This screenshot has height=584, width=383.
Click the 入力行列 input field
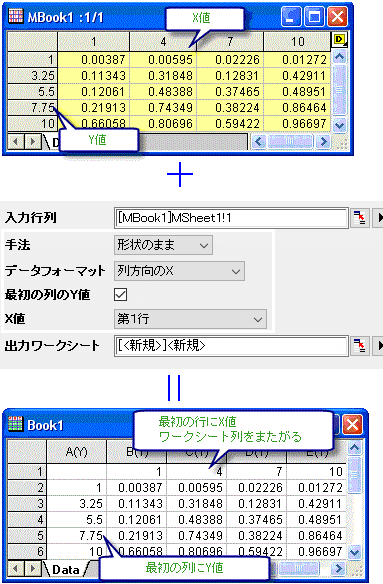231,218
